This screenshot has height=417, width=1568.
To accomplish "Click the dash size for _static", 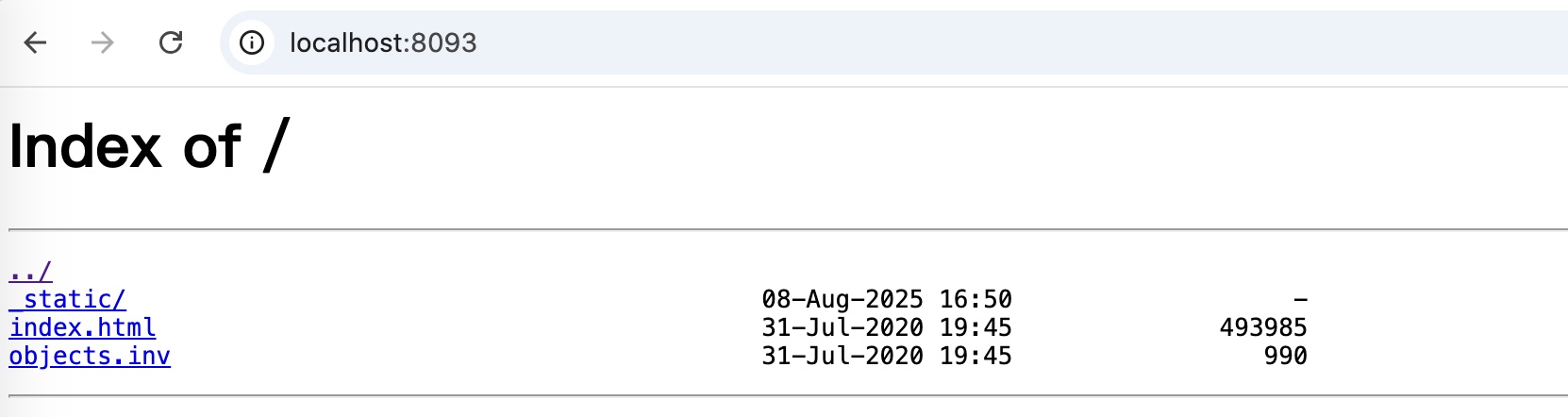I will click(x=1300, y=300).
